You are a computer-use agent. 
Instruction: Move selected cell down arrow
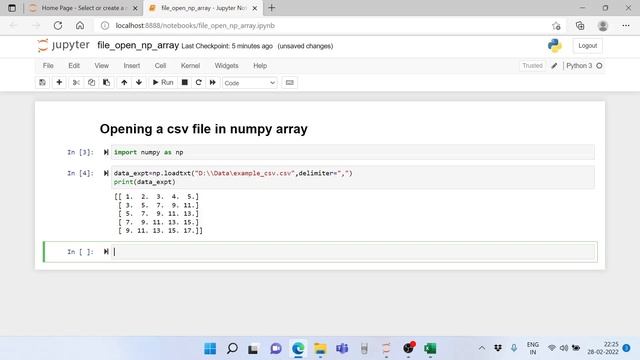139,82
